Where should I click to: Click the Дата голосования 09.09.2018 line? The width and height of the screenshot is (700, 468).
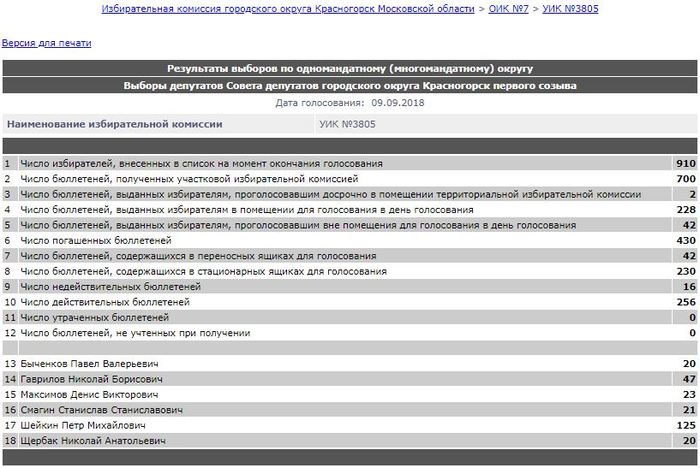[350, 103]
